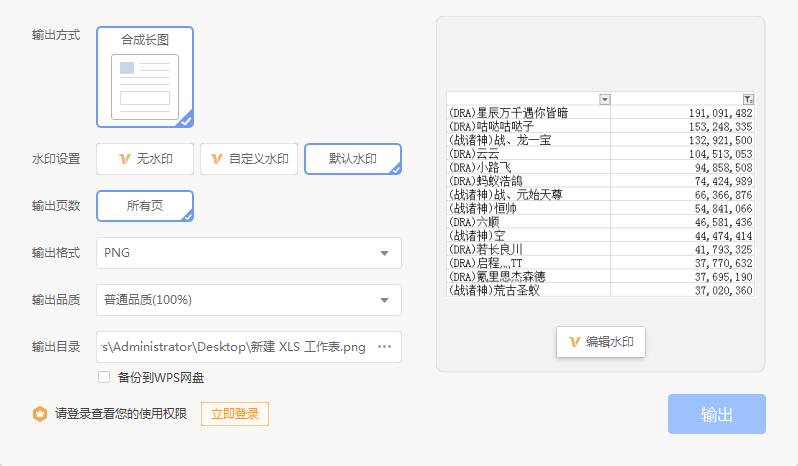Select the 默认水印 option
The image size is (798, 466).
pyautogui.click(x=353, y=159)
